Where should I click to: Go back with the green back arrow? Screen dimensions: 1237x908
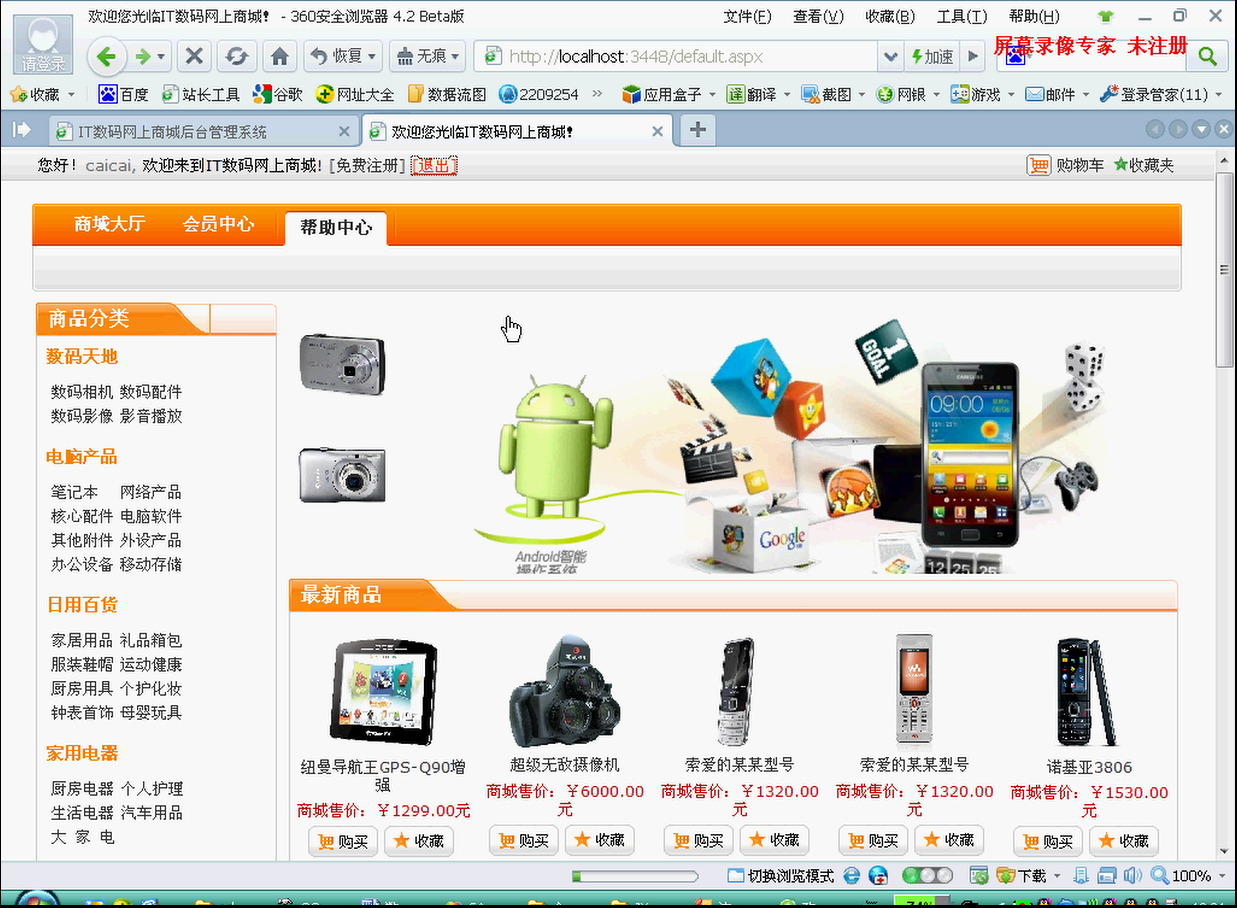106,56
